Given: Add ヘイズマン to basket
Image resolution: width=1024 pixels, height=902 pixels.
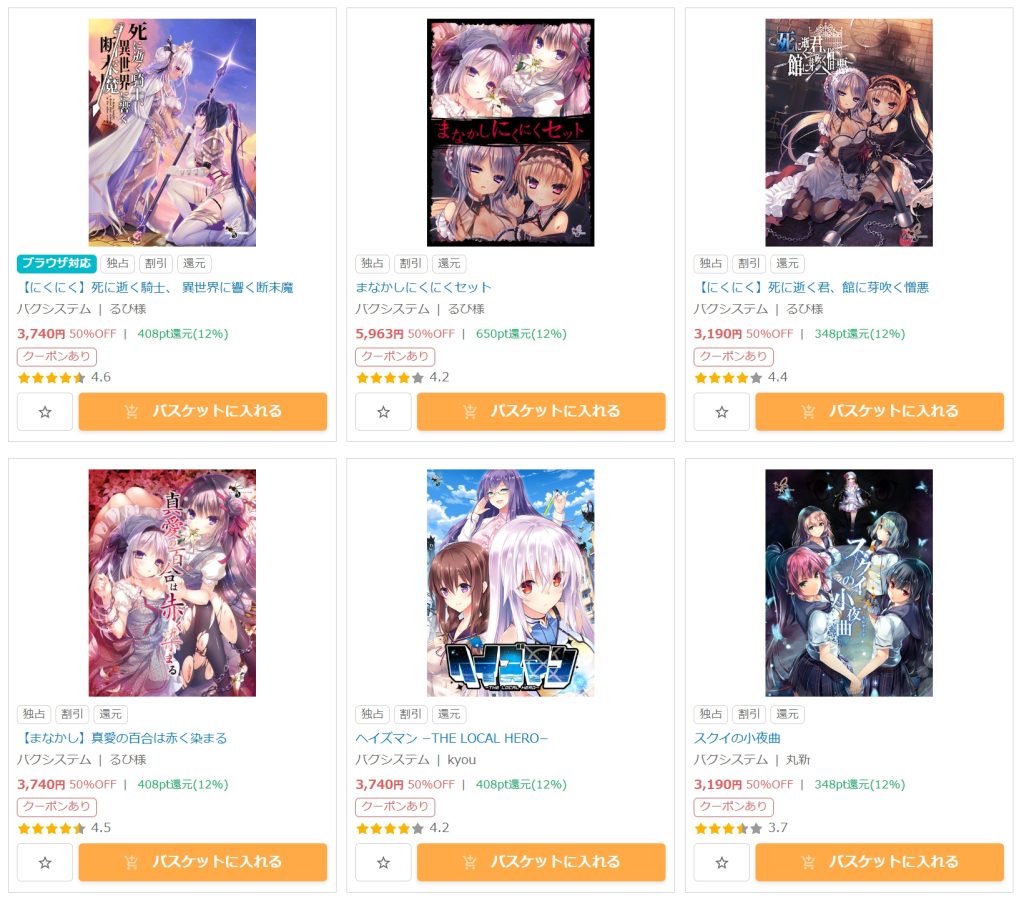Looking at the screenshot, I should coord(541,862).
